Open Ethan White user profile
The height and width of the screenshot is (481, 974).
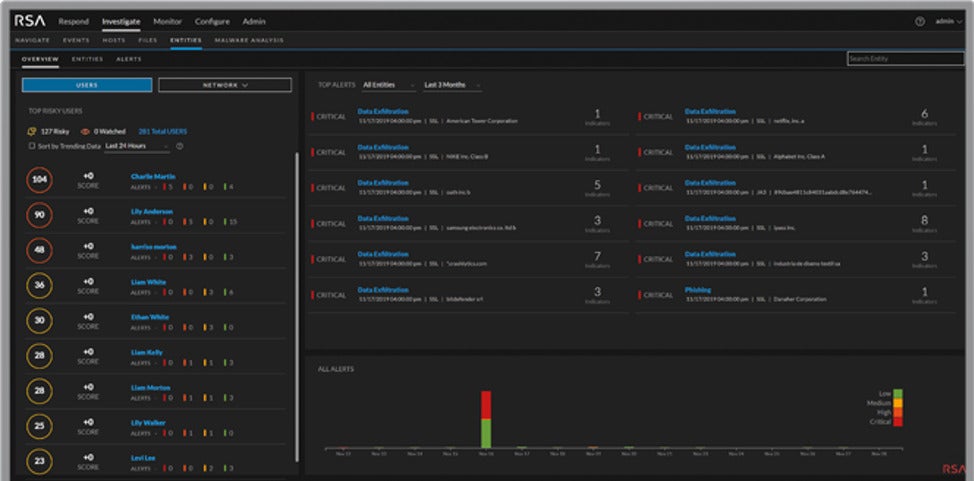[x=150, y=317]
